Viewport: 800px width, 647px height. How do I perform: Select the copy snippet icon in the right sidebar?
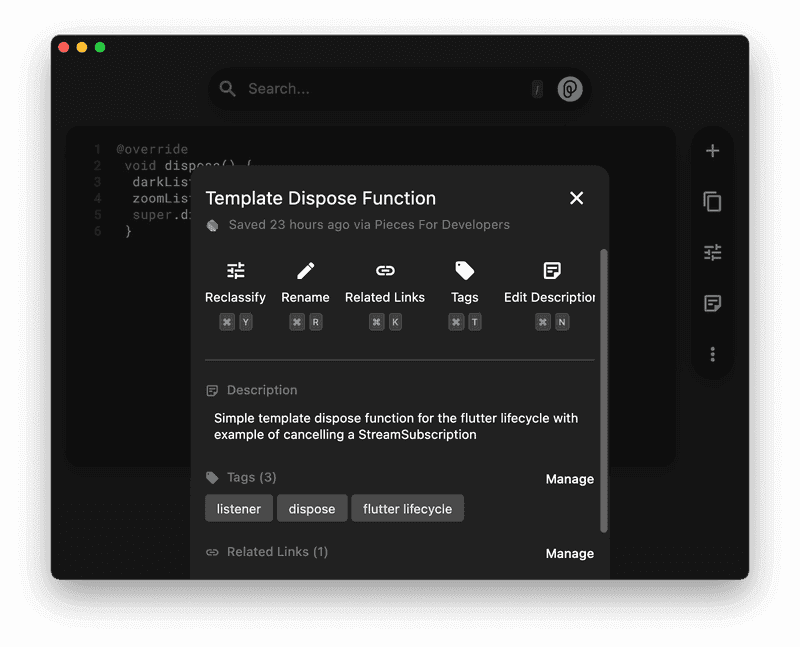(712, 202)
